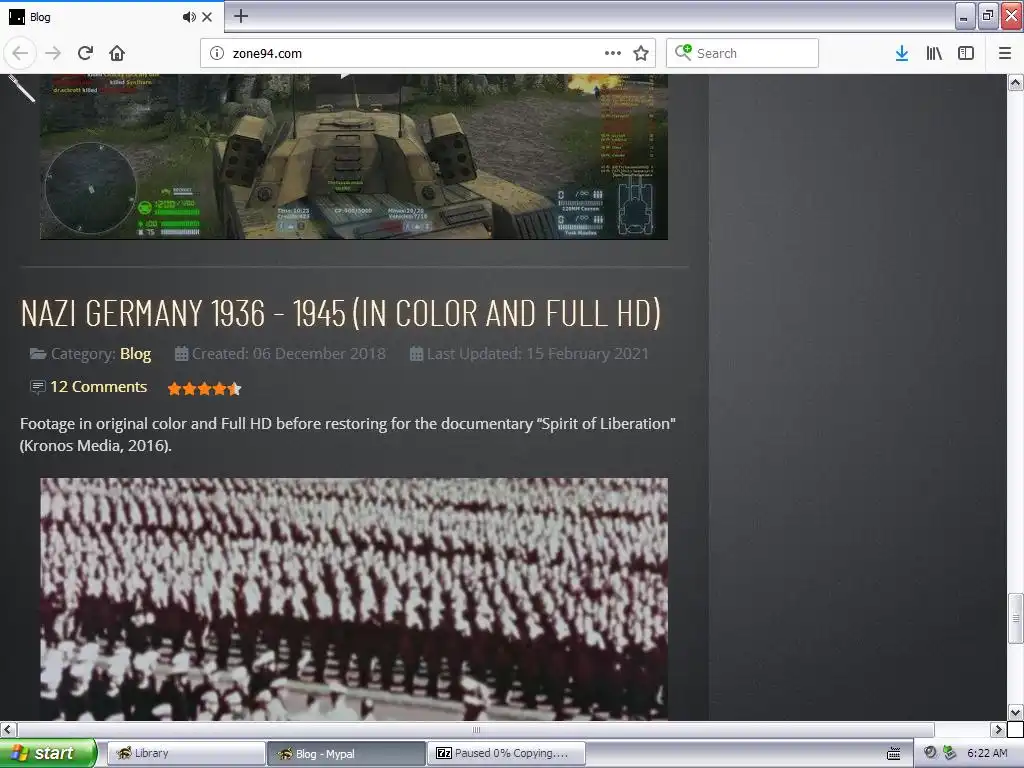Click the horizontal scrollbar thumb
The width and height of the screenshot is (1024, 768).
click(x=475, y=729)
